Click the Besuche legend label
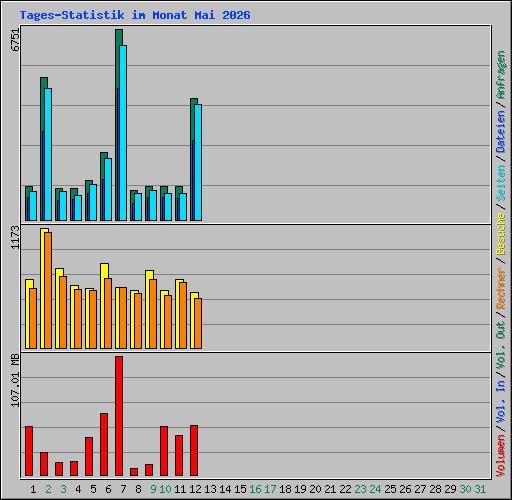Screen dimensions: 512x500 pyautogui.click(x=500, y=234)
